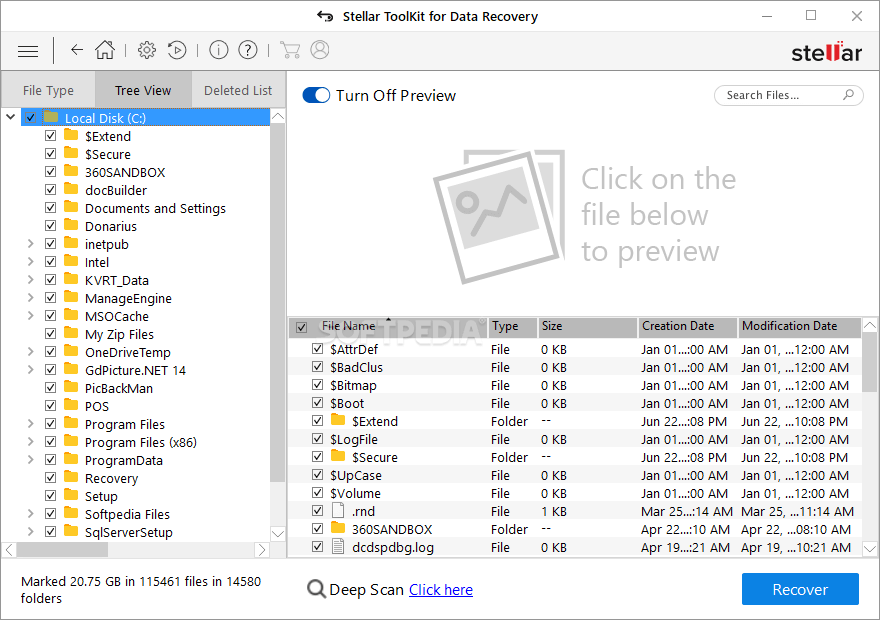This screenshot has width=880, height=620.
Task: Click the POS folder icon in tree
Action: point(71,405)
